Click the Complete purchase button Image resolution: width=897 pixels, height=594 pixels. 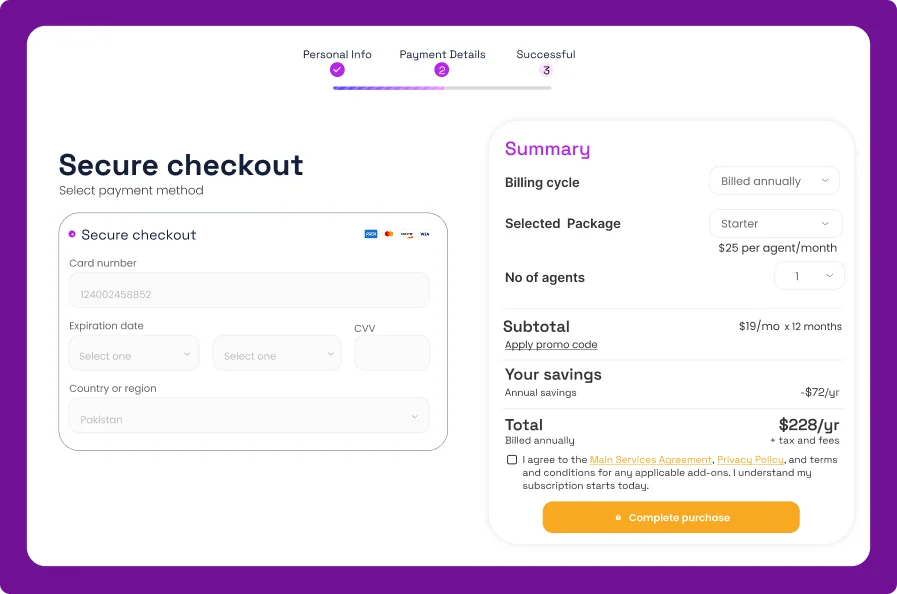[671, 517]
